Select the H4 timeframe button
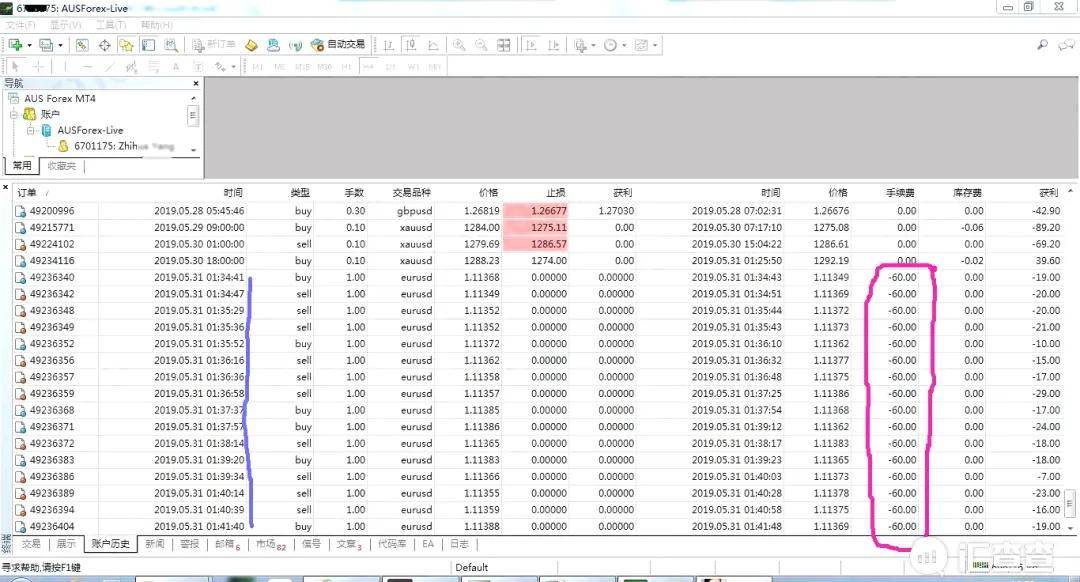The image size is (1080, 582). point(368,67)
